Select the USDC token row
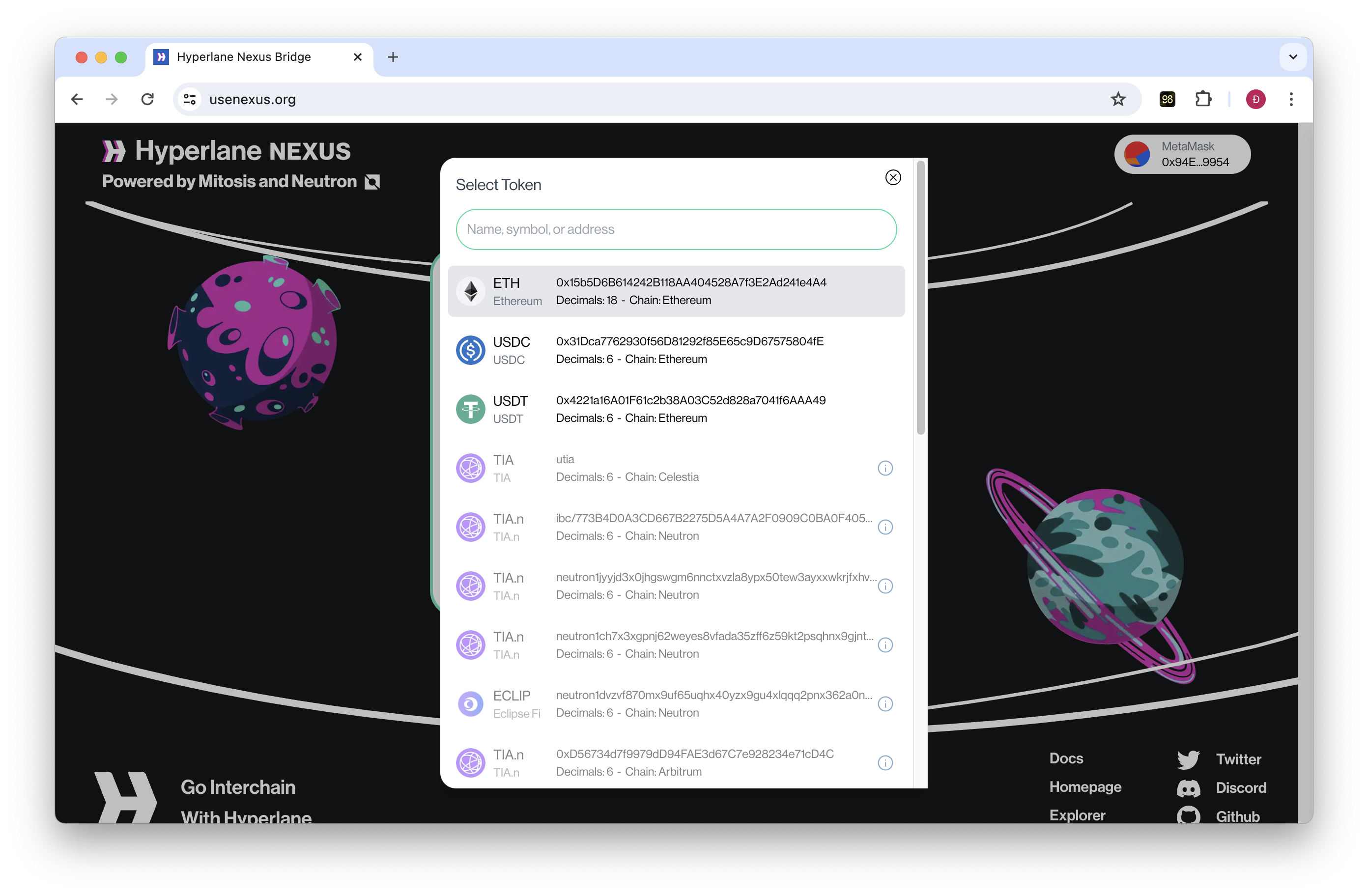Viewport: 1368px width, 896px height. [x=676, y=350]
